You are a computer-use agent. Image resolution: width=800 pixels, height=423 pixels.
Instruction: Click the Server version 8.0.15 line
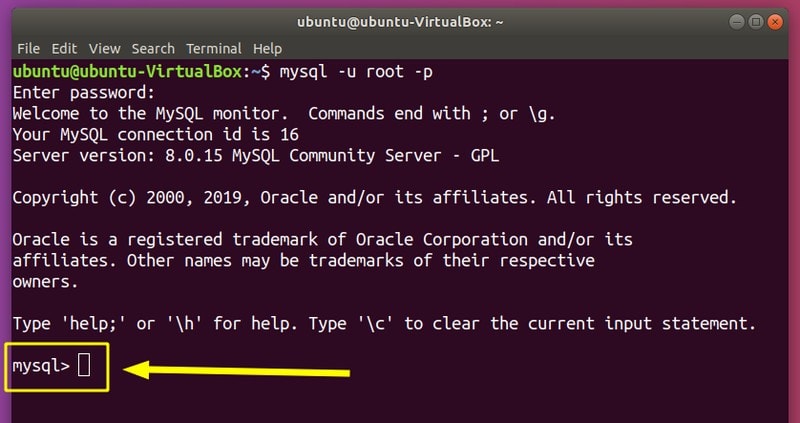[x=255, y=155]
